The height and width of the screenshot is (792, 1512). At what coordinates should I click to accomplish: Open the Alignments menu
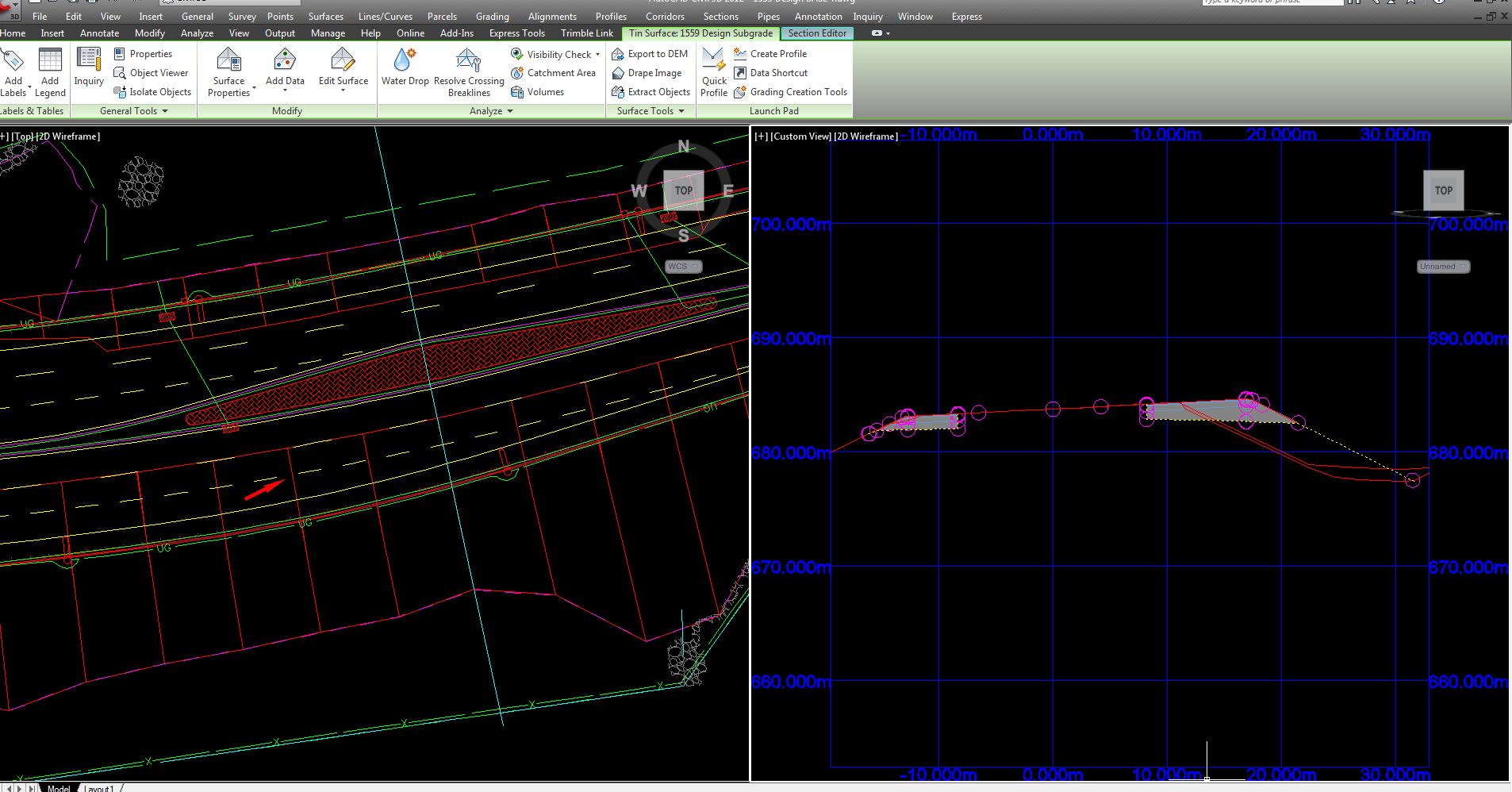tap(552, 17)
